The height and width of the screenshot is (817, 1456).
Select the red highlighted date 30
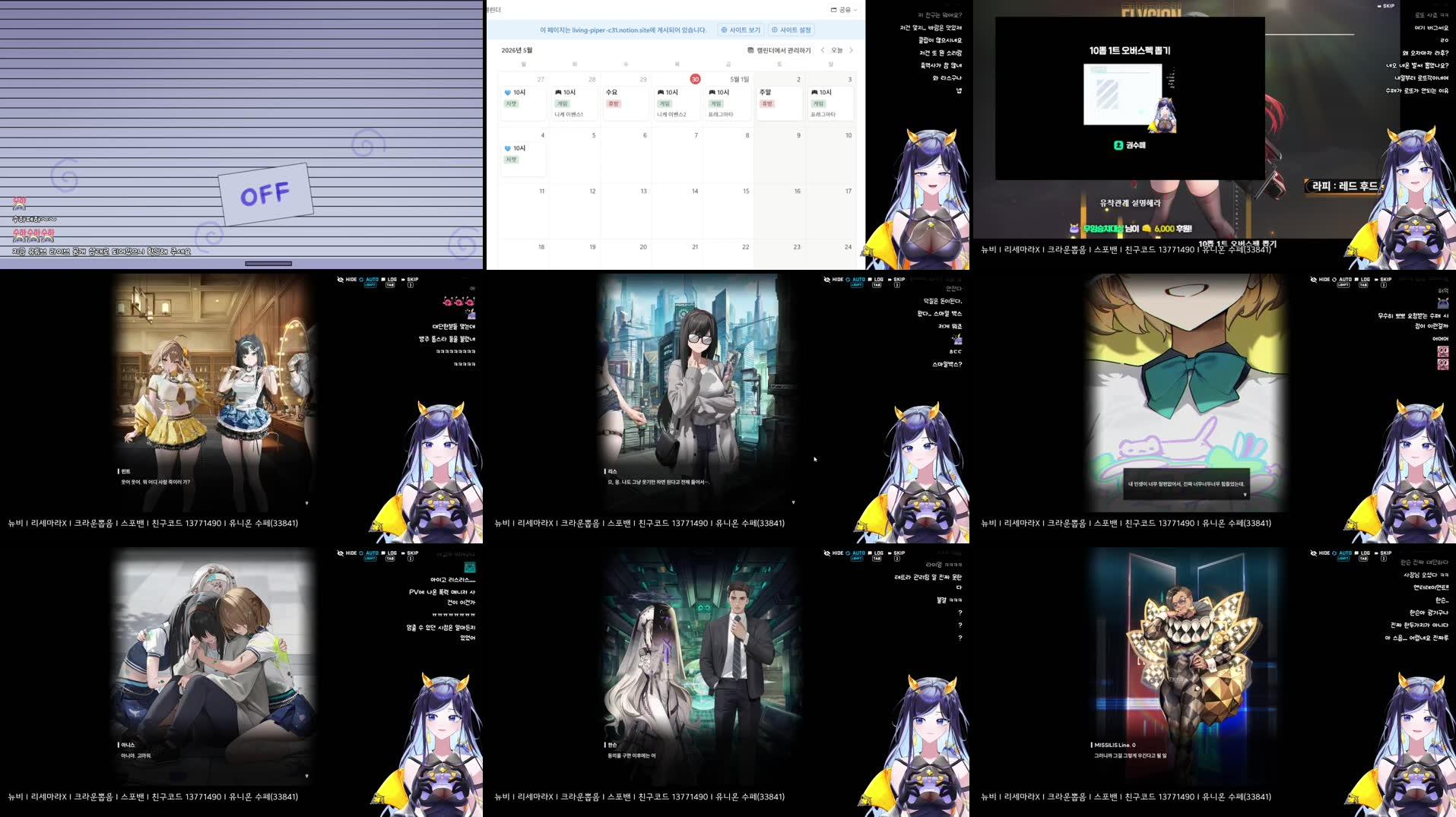[x=695, y=79]
